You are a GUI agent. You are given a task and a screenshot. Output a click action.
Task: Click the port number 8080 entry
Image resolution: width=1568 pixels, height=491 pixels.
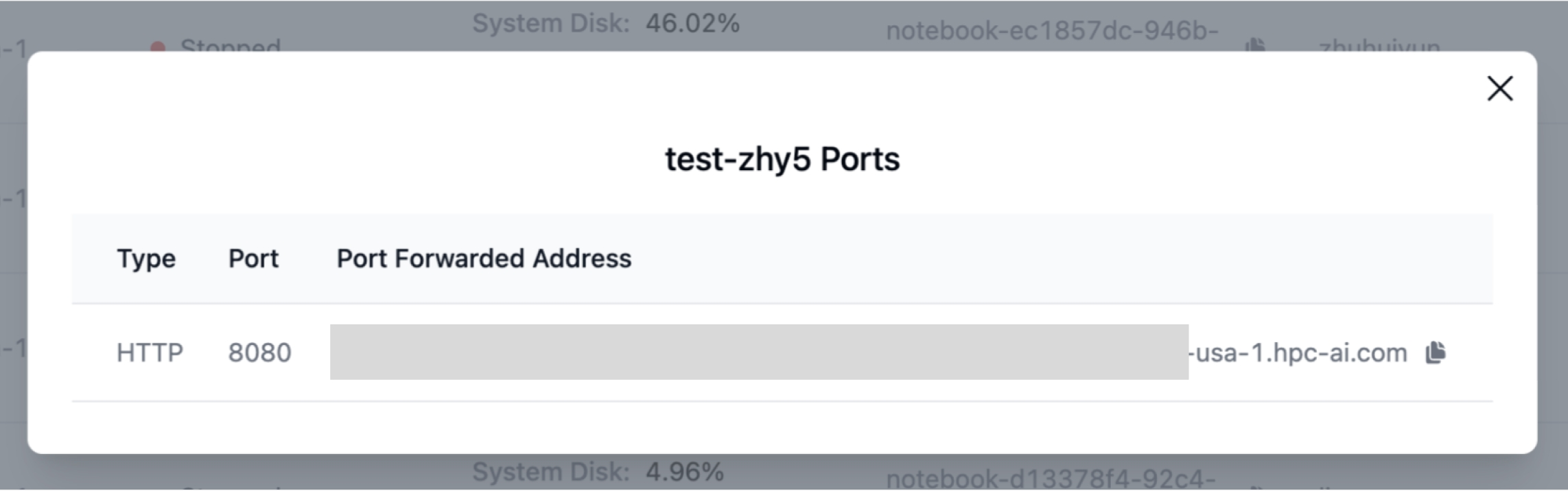[x=259, y=352]
